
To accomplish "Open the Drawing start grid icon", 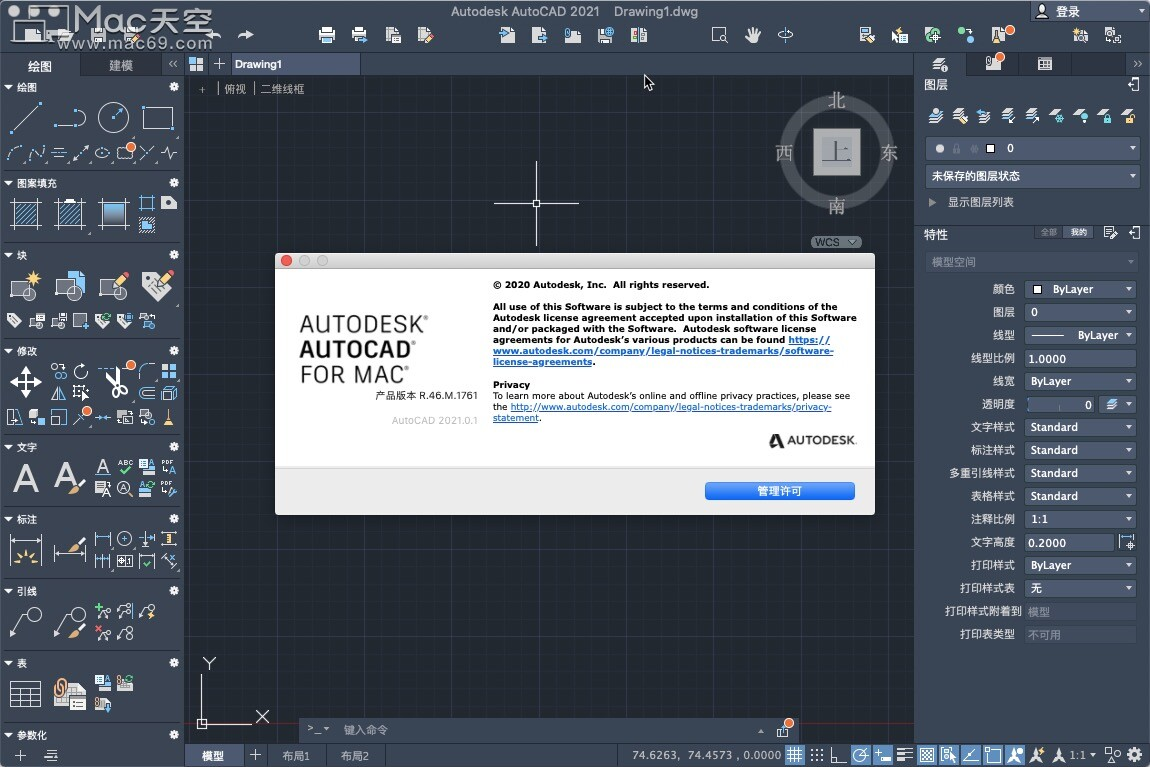I will (x=196, y=64).
